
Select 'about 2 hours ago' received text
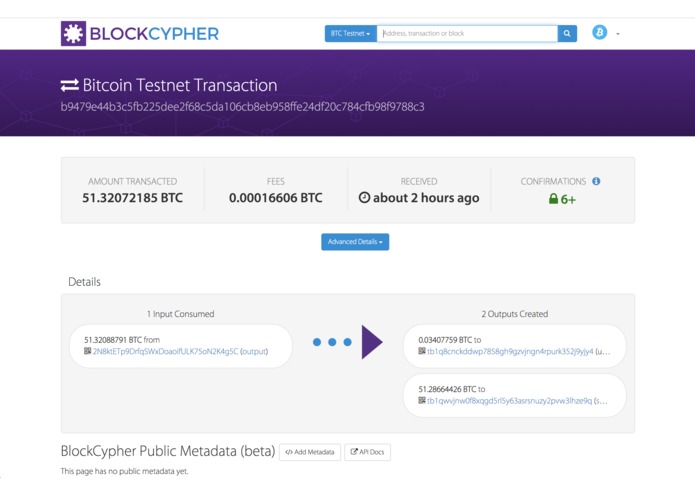(426, 198)
